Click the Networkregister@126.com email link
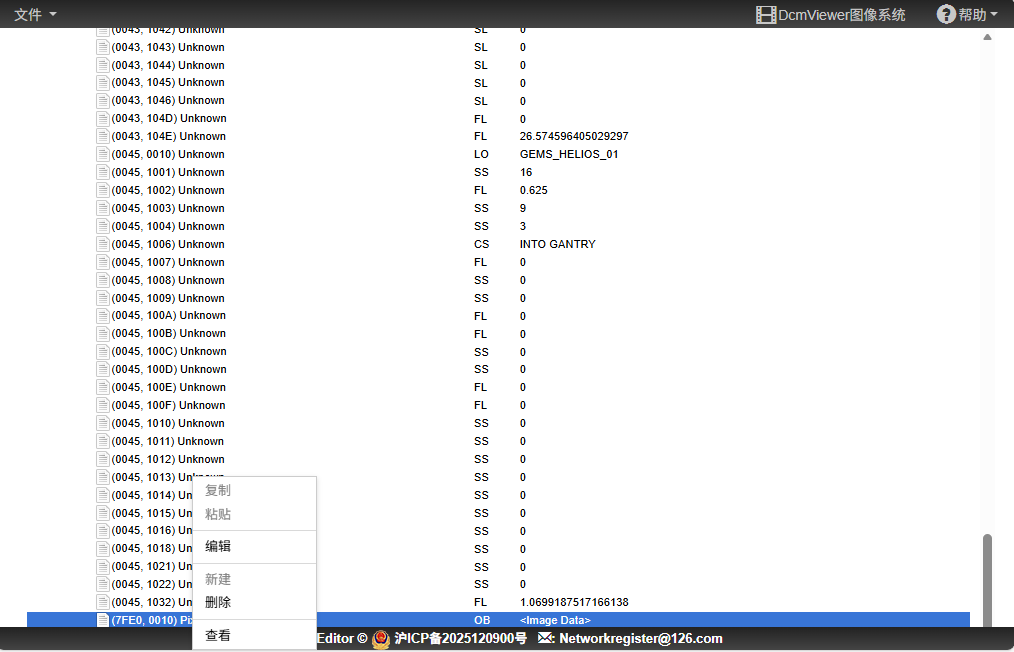The width and height of the screenshot is (1014, 652). click(640, 638)
